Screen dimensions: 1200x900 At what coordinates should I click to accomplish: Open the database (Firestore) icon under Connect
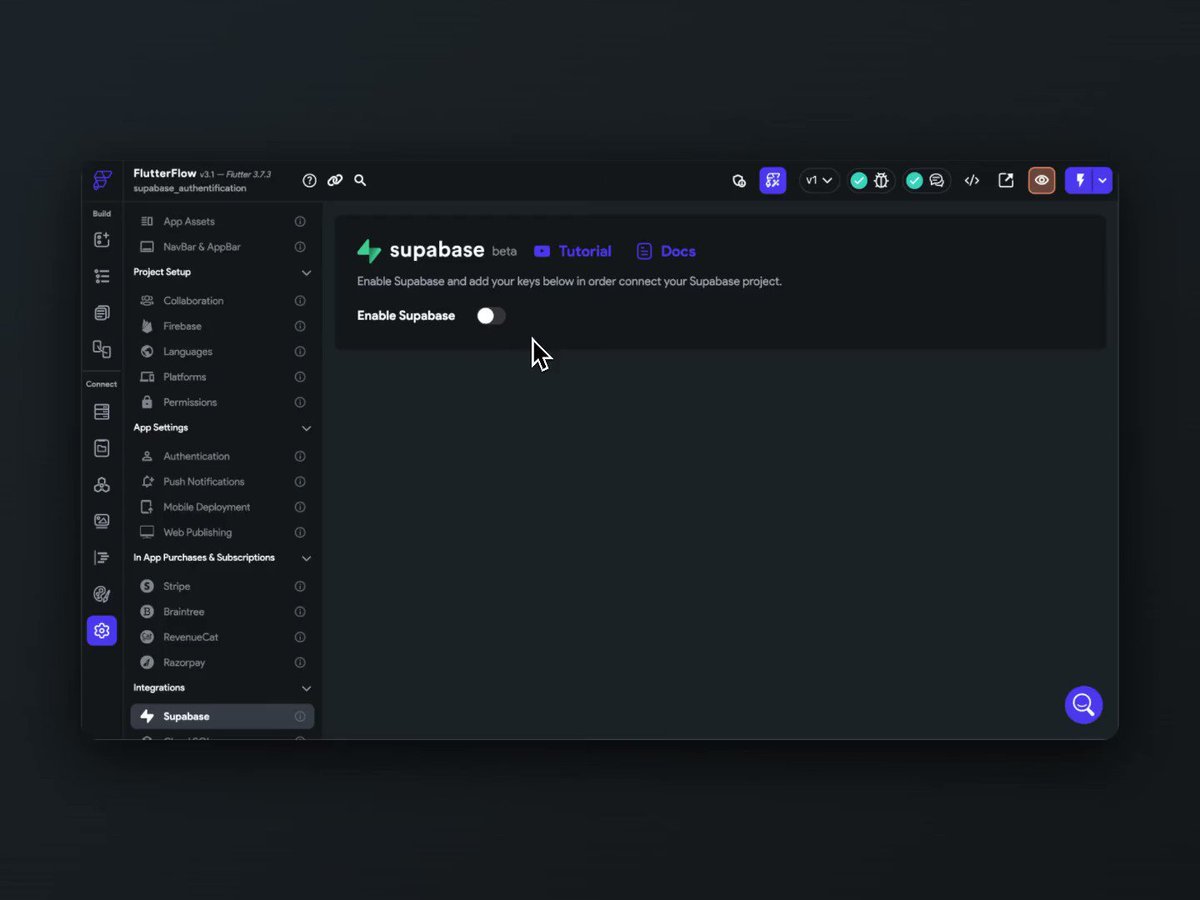point(102,412)
